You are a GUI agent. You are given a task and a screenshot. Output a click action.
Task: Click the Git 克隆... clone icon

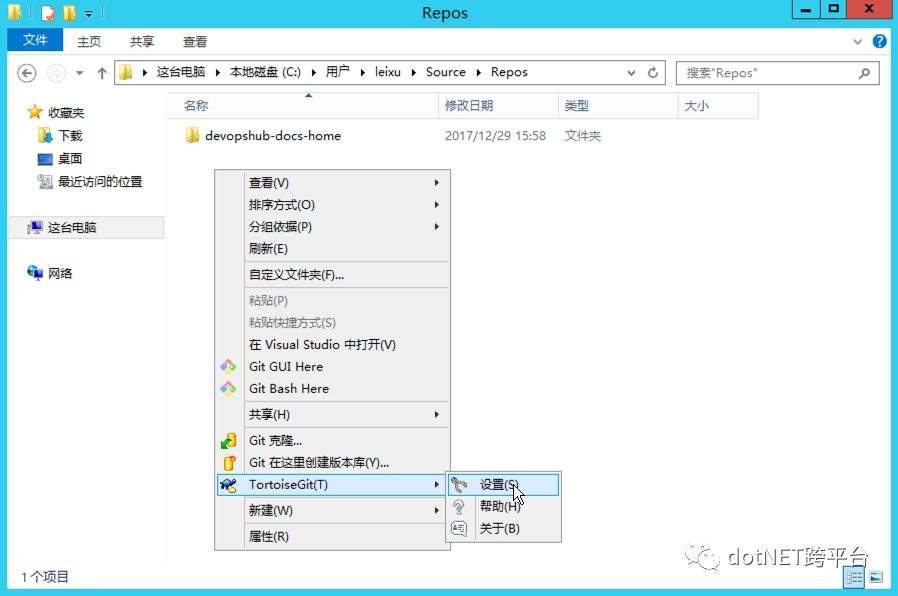[x=229, y=441]
